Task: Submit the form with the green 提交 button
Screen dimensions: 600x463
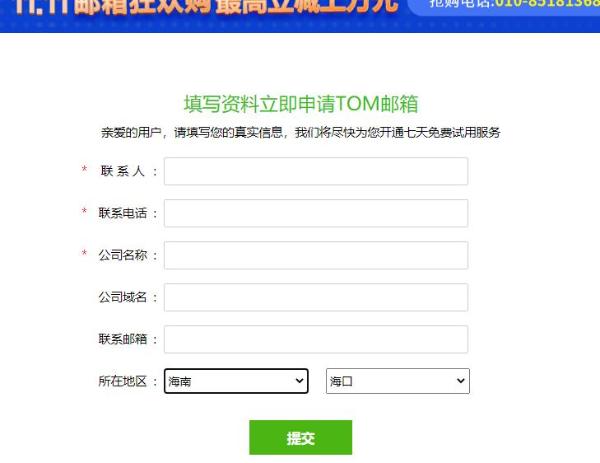Action: [300, 437]
